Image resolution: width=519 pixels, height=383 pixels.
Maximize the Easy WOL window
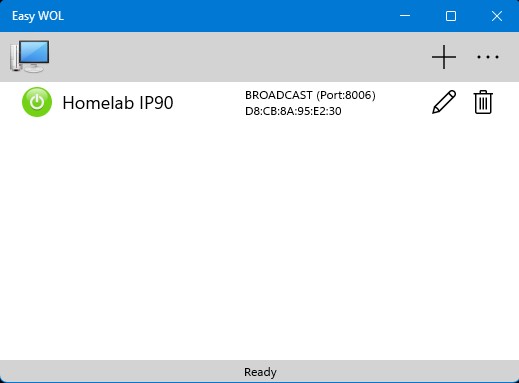[x=451, y=16]
